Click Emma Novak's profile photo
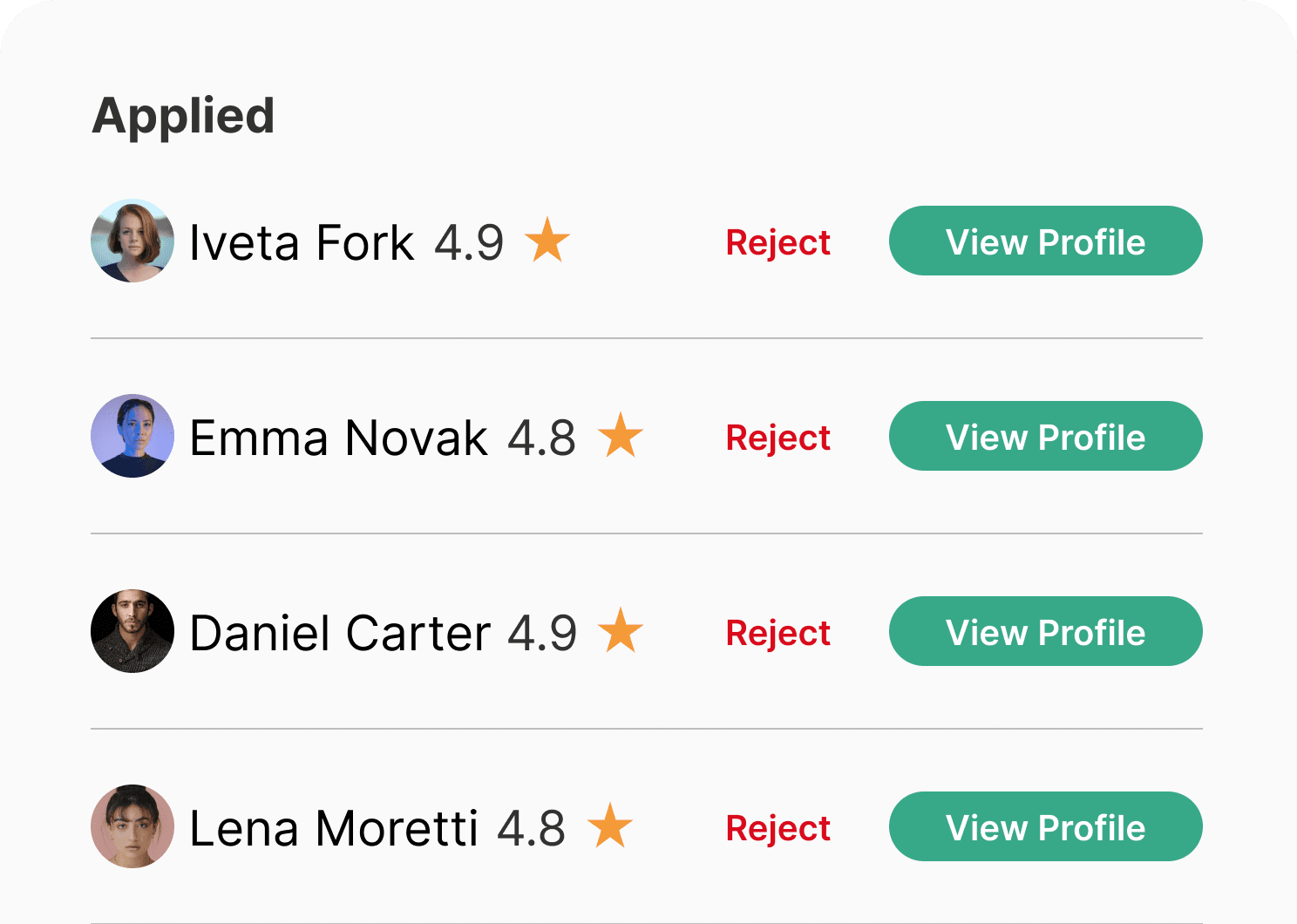This screenshot has width=1297, height=924. click(x=132, y=436)
